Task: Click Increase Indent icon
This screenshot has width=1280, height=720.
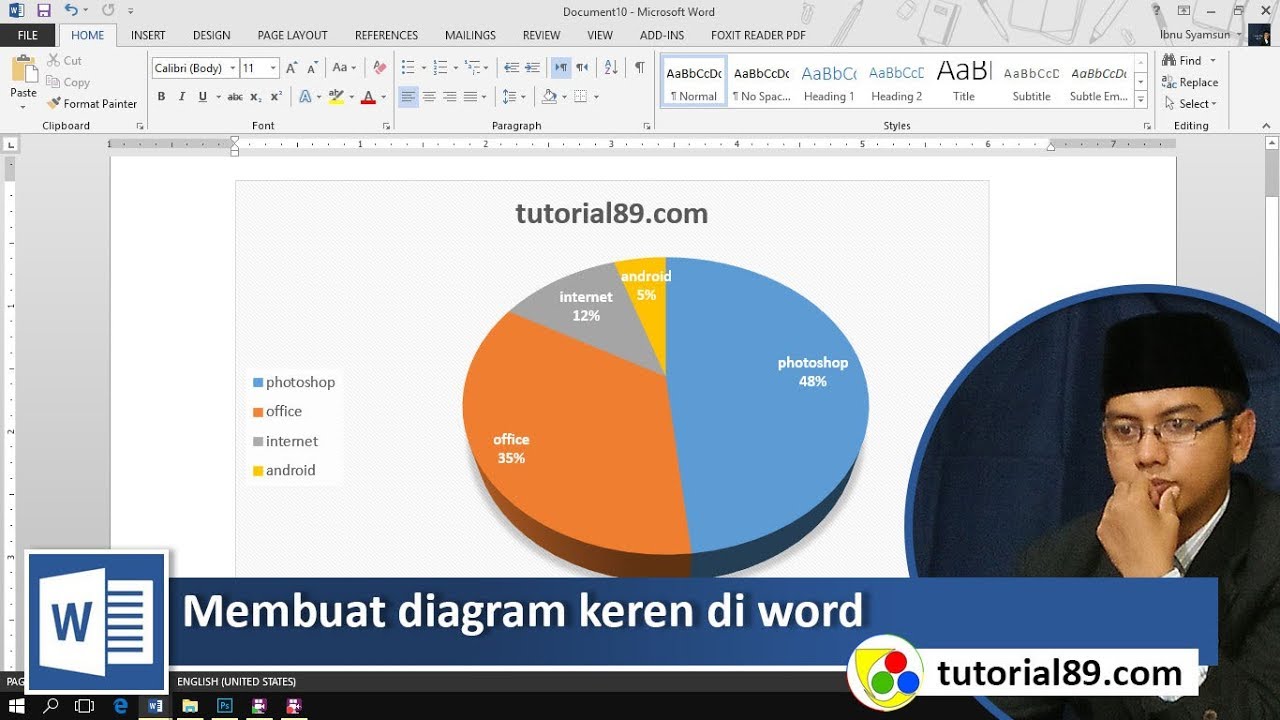Action: (532, 68)
